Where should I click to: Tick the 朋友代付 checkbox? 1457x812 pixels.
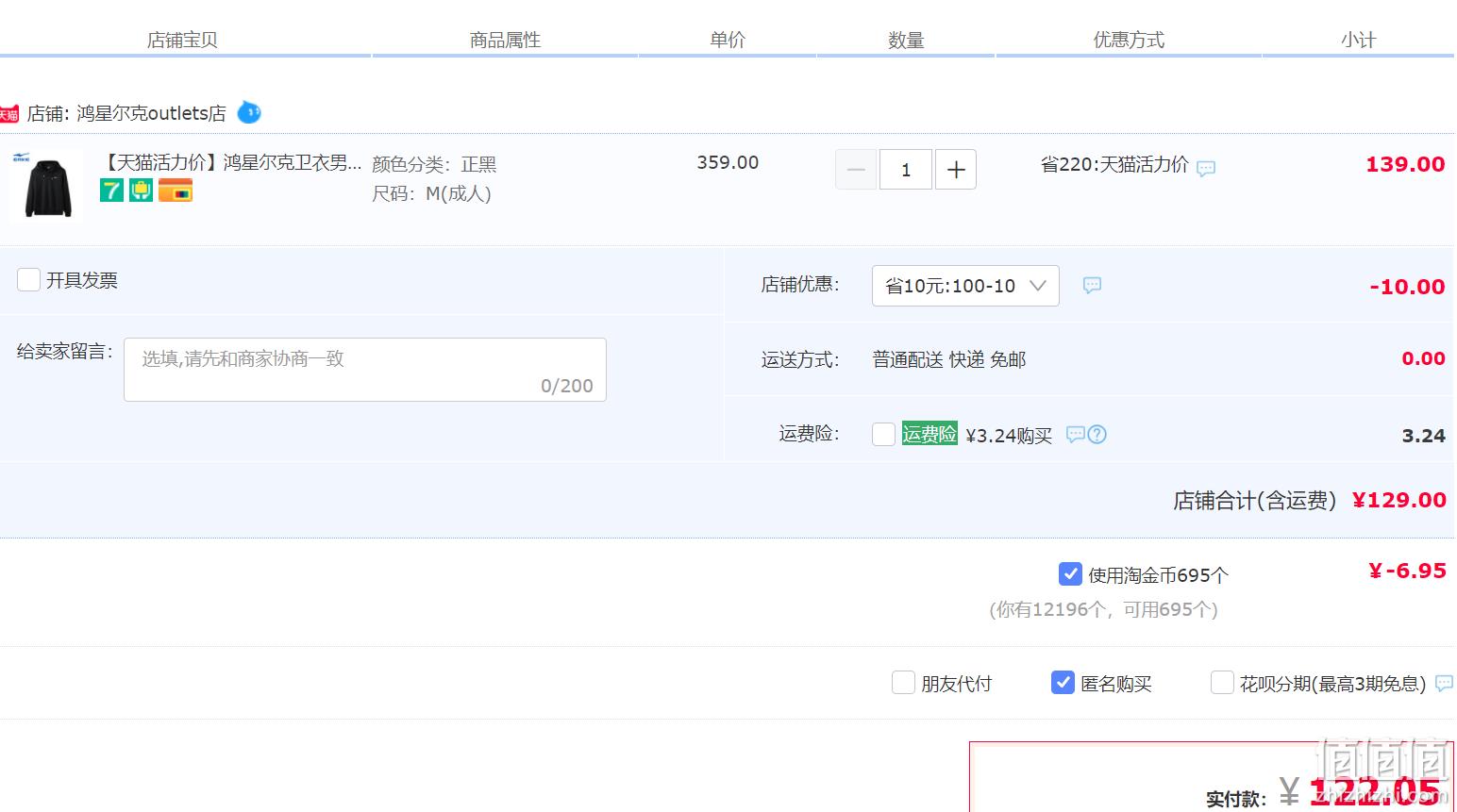tap(903, 682)
